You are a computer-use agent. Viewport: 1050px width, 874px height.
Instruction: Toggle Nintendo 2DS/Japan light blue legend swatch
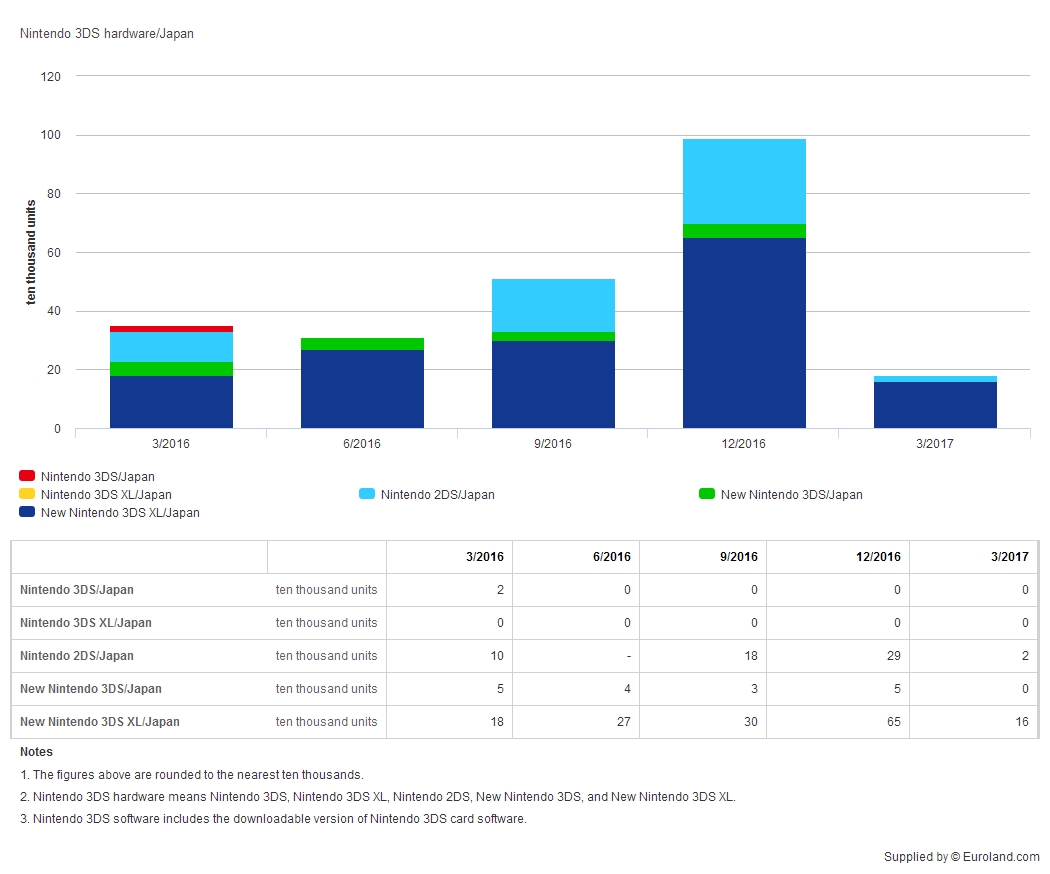pos(367,494)
